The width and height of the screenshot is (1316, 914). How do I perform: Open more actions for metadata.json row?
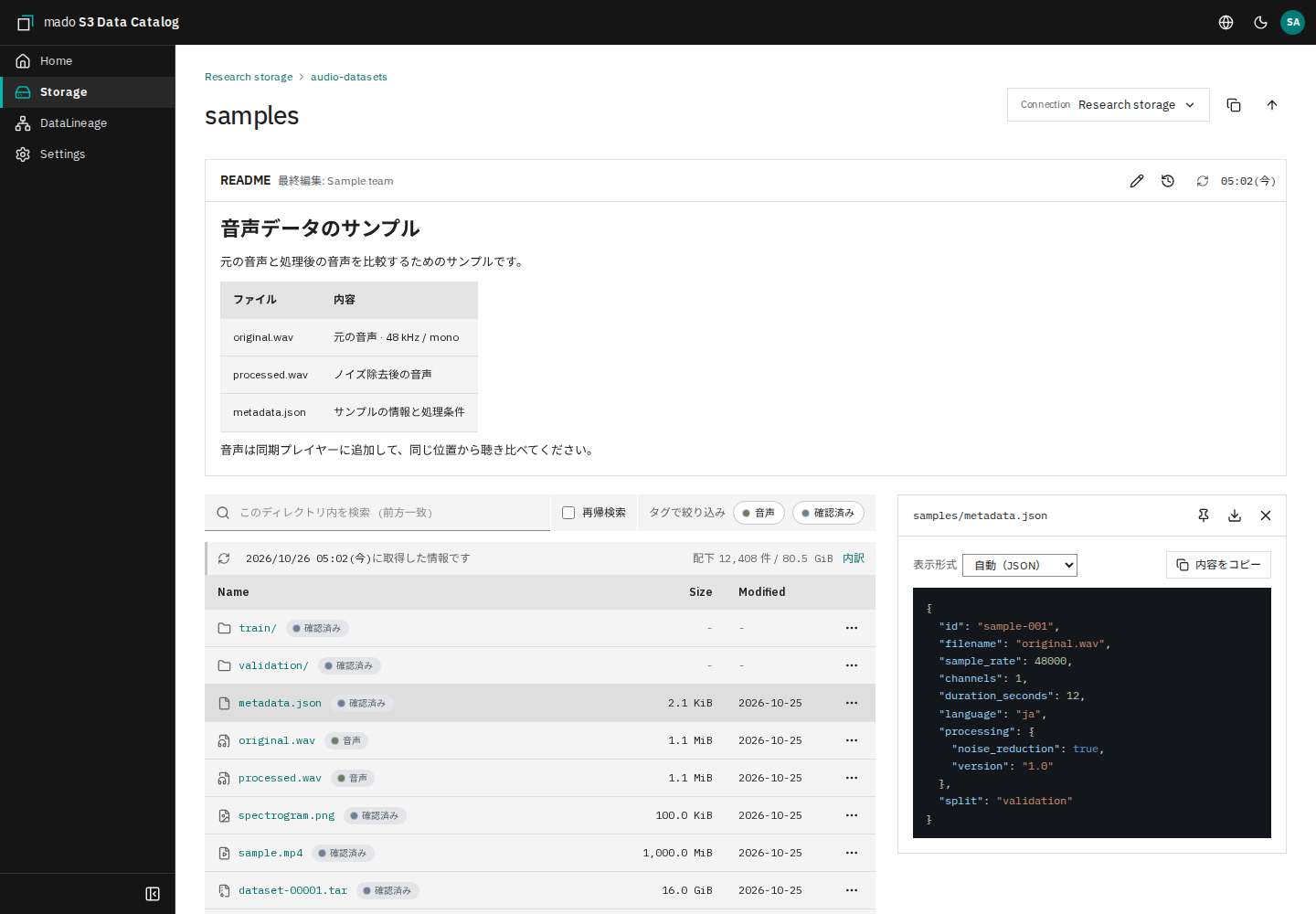[x=852, y=703]
